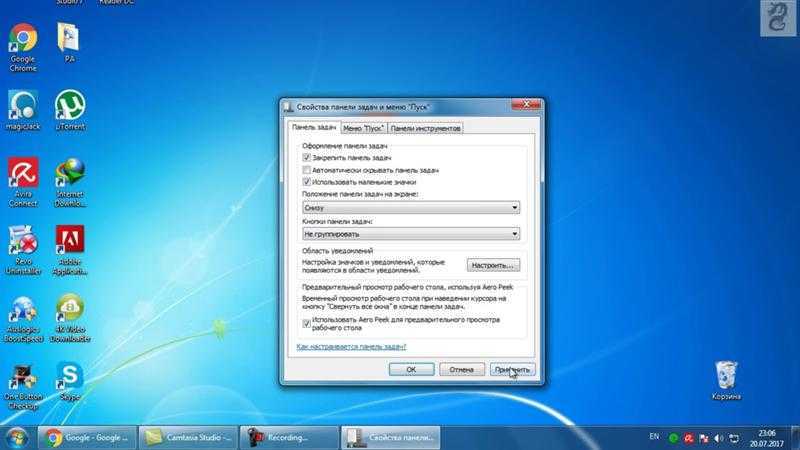Open Кнопки панели задач dropdown Не группировать

tap(411, 234)
